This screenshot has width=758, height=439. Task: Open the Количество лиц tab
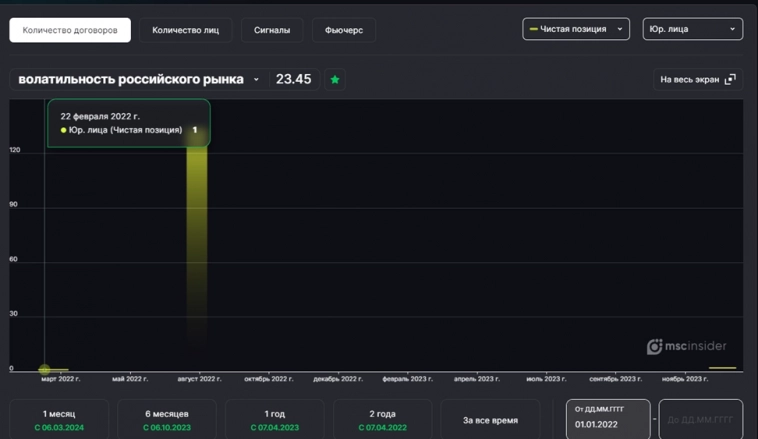185,30
